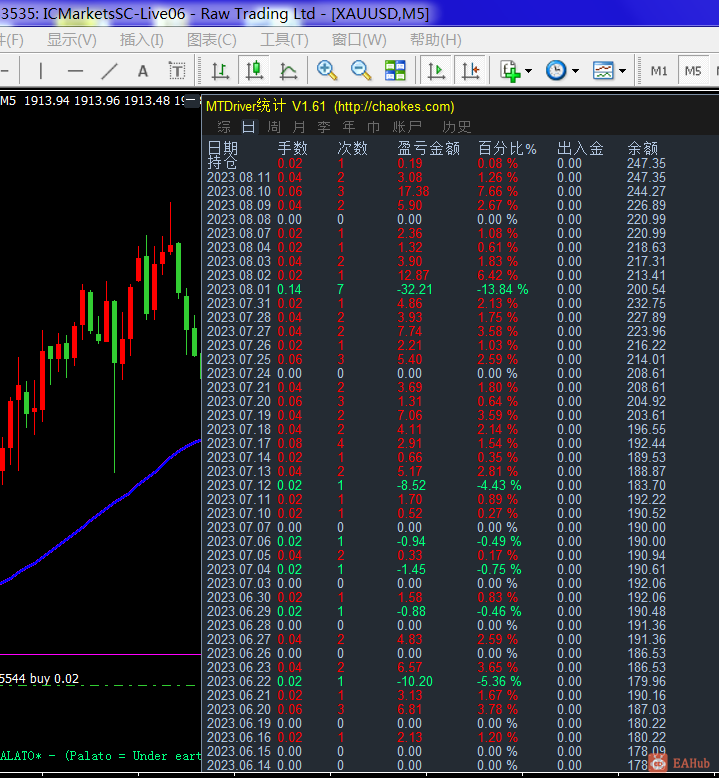Click the buy 0.02 order line label

tap(54, 679)
